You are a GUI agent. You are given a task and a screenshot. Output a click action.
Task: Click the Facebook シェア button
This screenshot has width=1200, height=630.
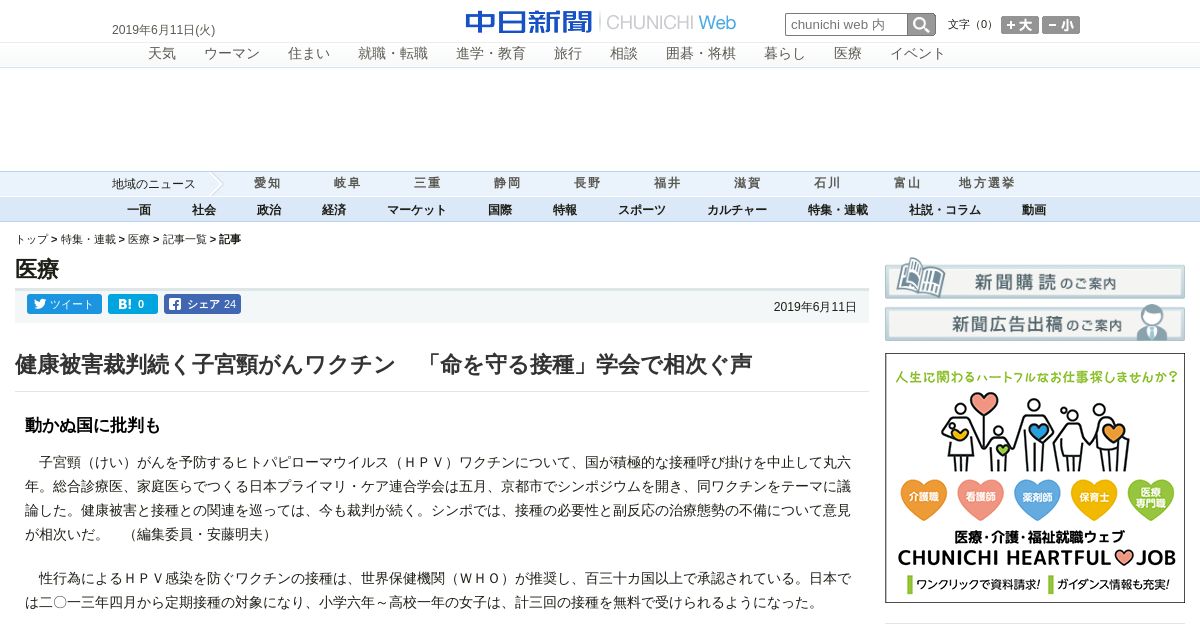tap(202, 304)
